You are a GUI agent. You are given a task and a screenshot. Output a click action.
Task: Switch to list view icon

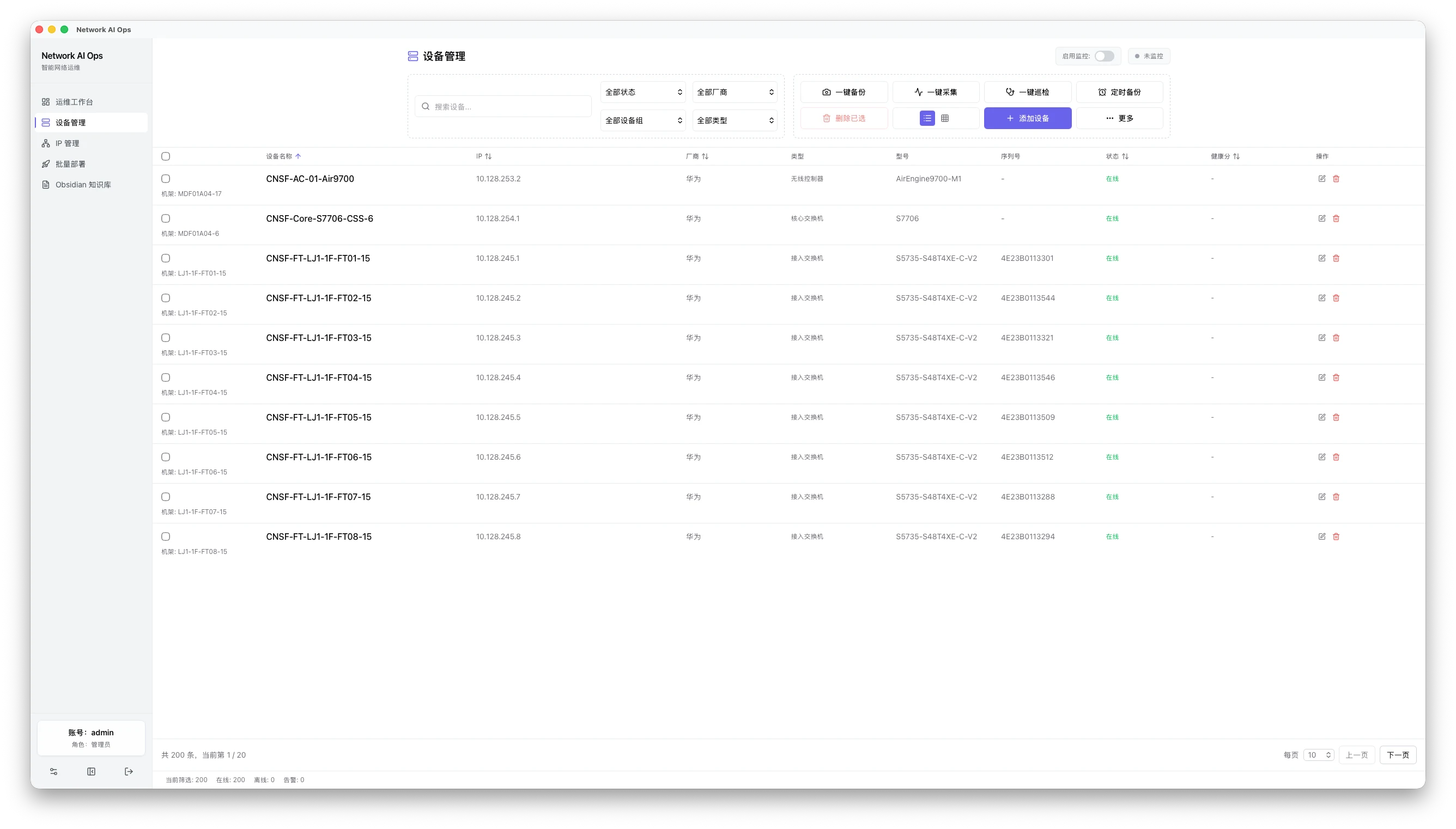pos(927,118)
